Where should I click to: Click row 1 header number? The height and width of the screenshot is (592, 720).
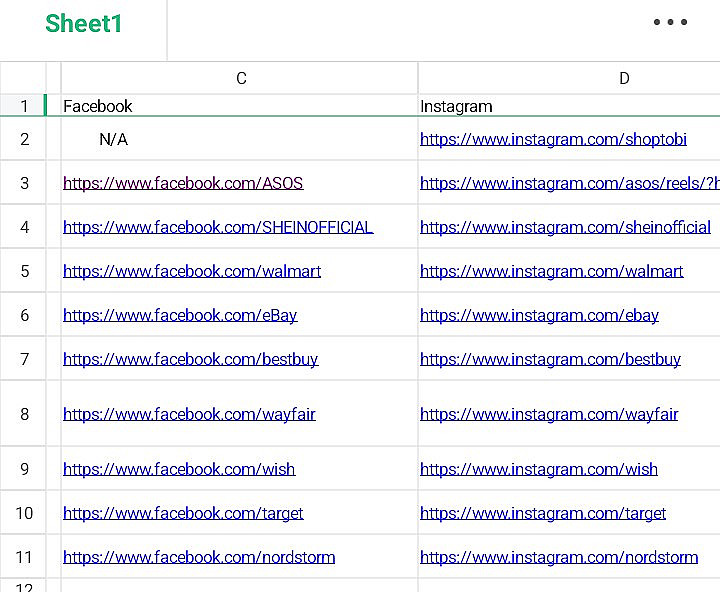[24, 106]
